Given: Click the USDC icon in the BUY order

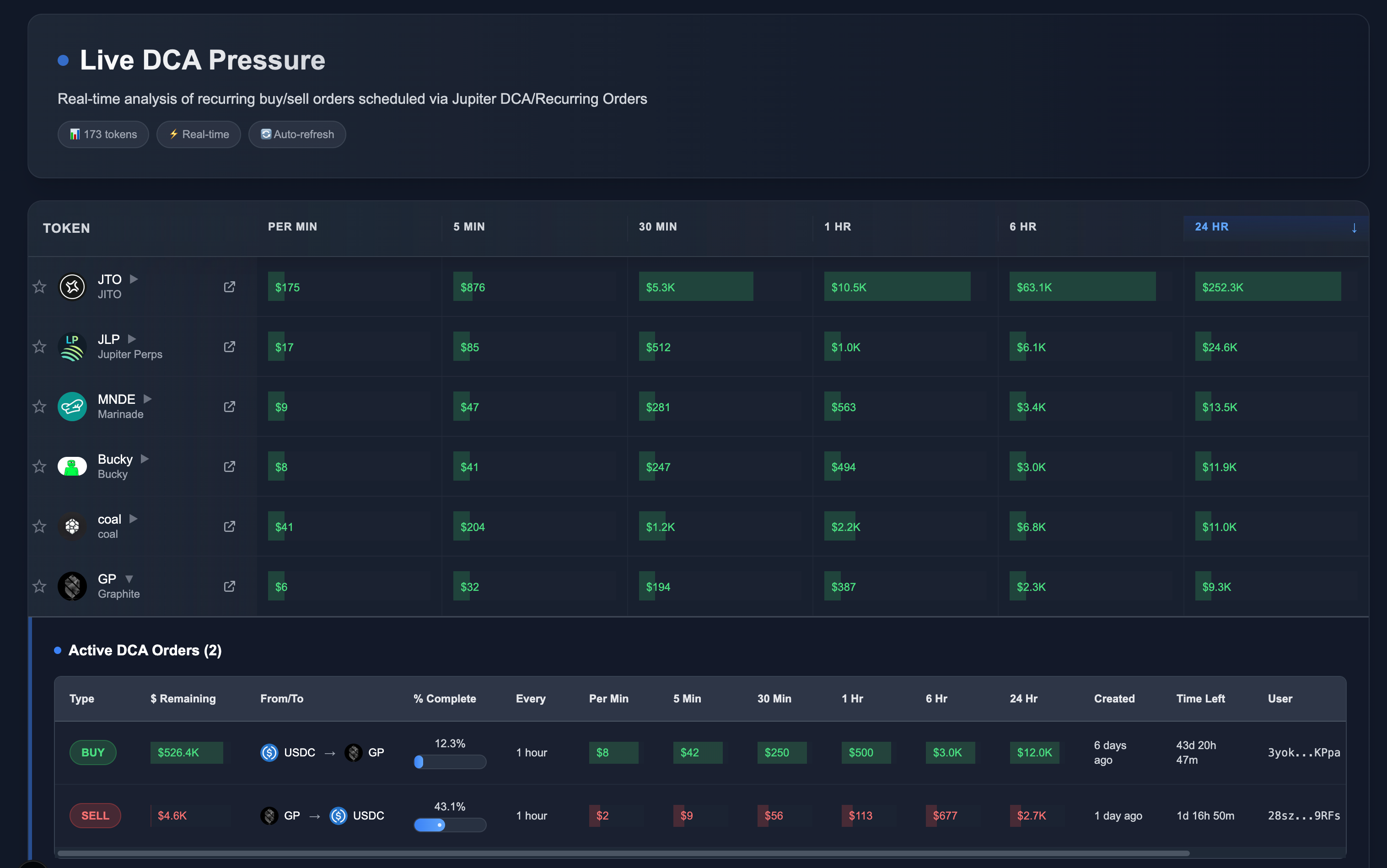Looking at the screenshot, I should 269,753.
